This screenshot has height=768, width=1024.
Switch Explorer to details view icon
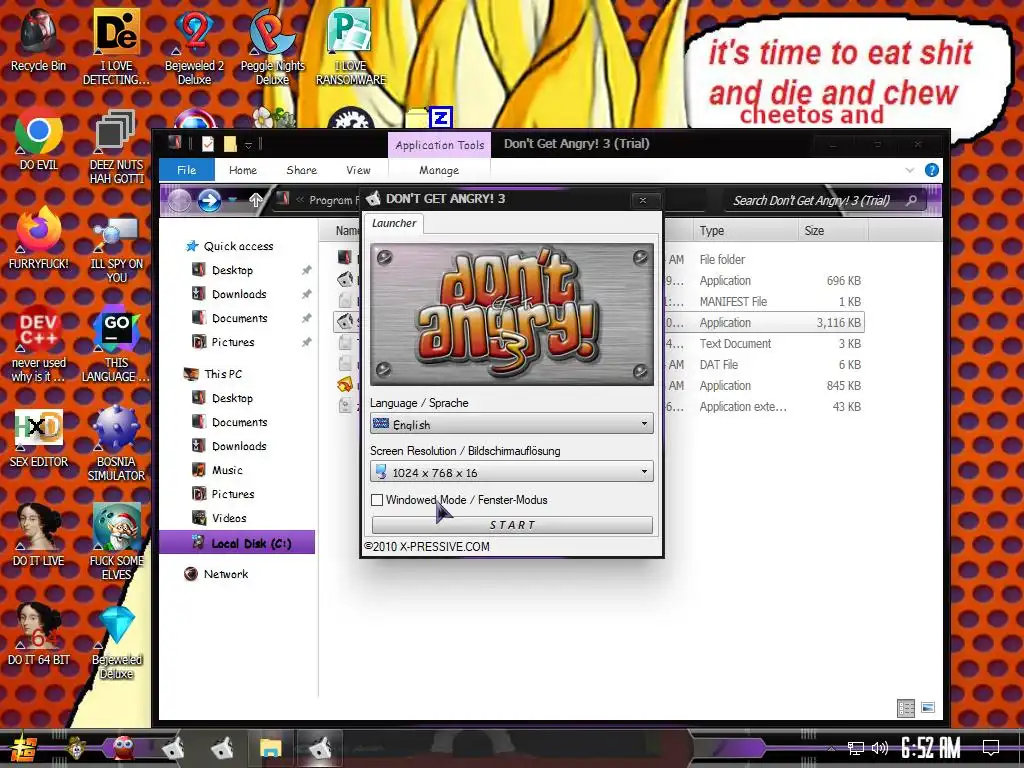click(x=906, y=708)
